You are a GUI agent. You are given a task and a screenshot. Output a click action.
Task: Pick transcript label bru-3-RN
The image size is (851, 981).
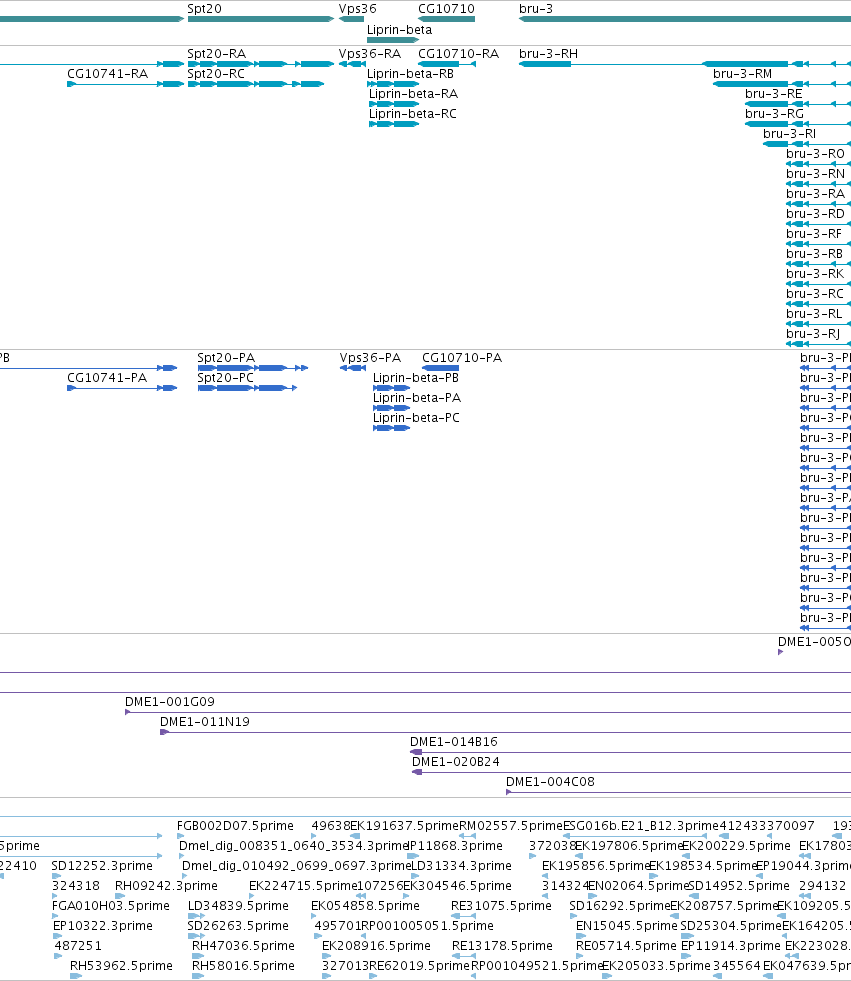coord(815,174)
